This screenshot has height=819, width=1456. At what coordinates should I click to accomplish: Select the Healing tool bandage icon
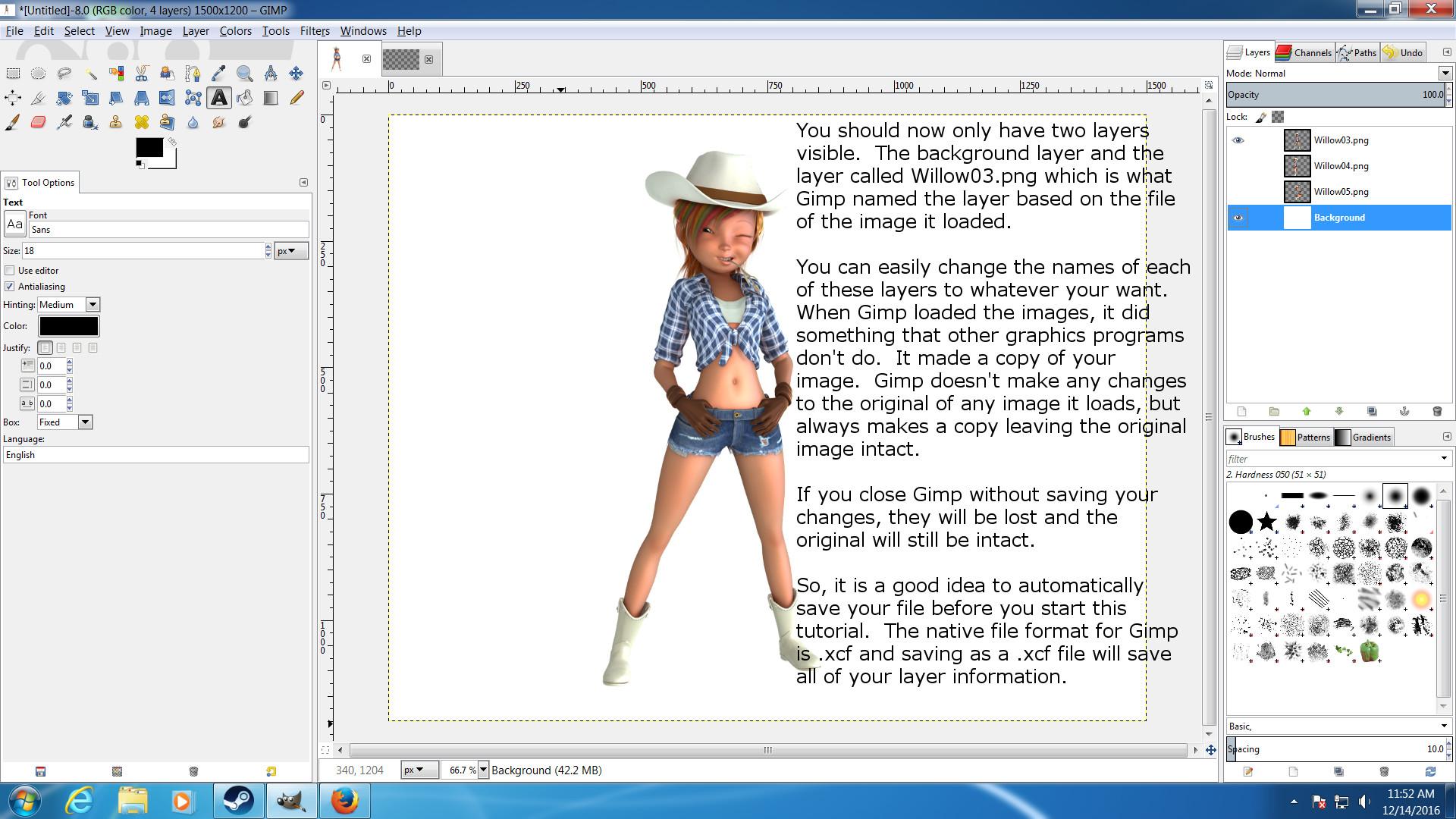tap(142, 122)
